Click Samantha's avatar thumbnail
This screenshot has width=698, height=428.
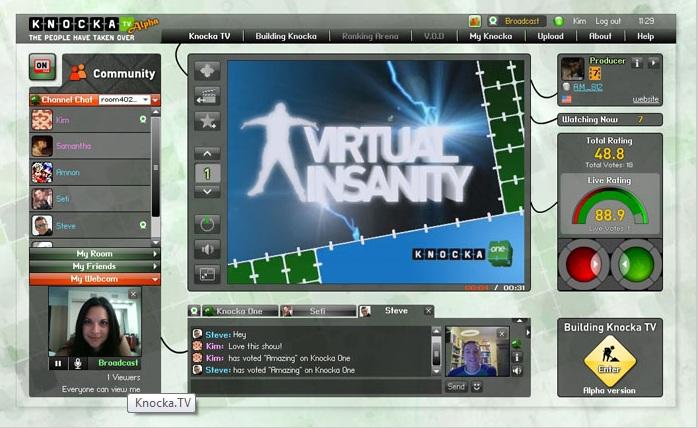(x=42, y=146)
